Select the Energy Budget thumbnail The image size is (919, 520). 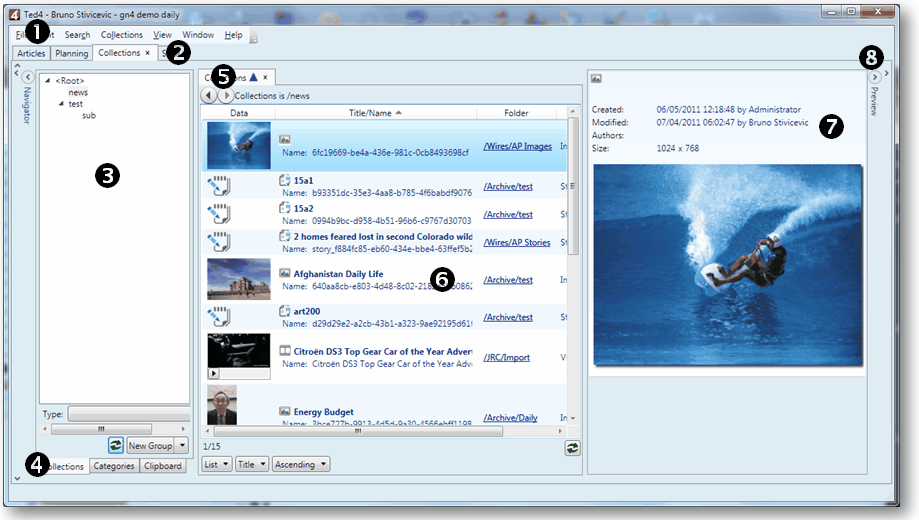tap(222, 405)
